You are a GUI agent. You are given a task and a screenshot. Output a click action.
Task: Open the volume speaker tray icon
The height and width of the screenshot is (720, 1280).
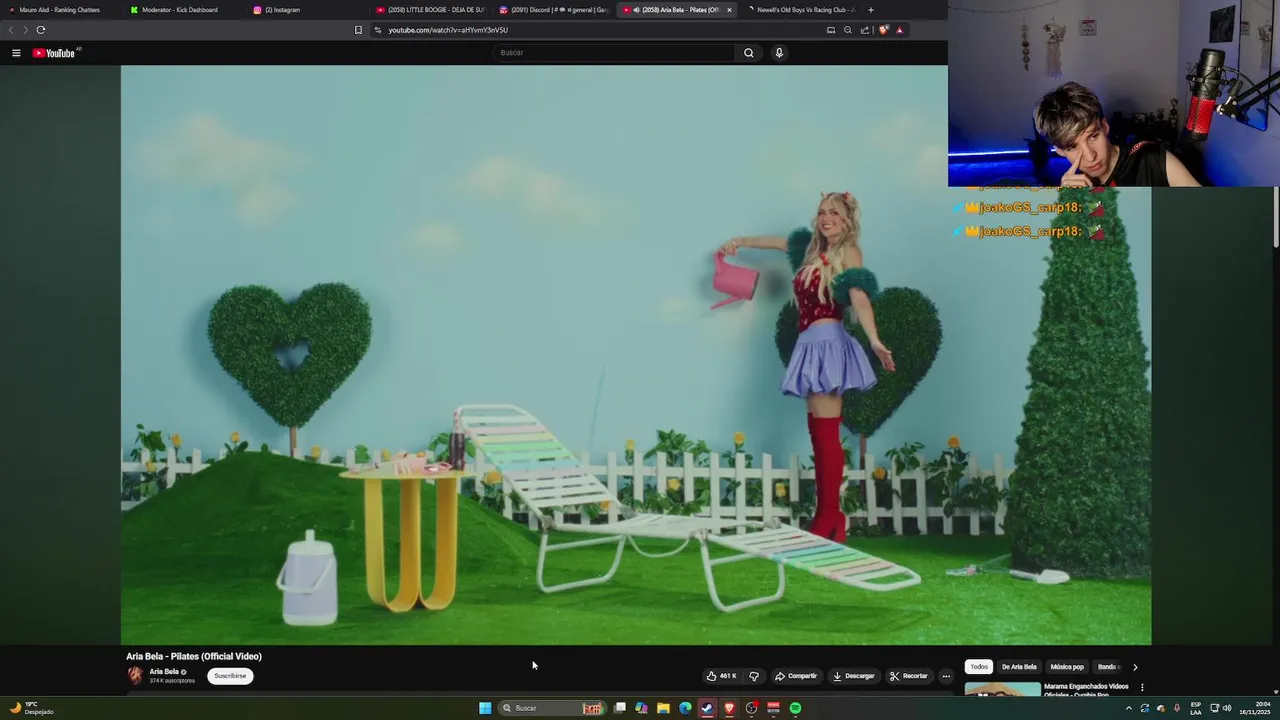(1227, 708)
